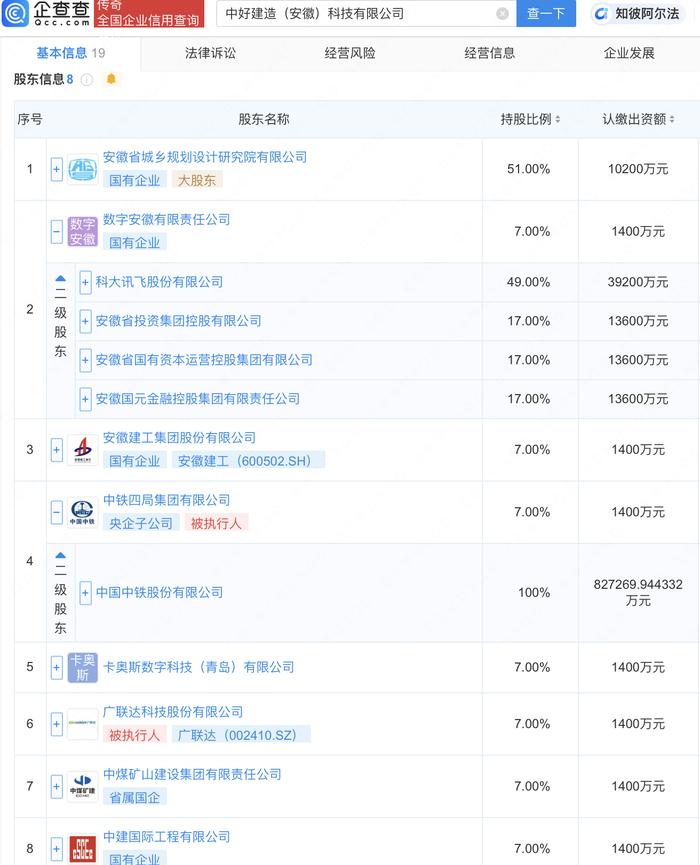The image size is (700, 865).
Task: Open 广联达科技股份有限公司 link
Action: tap(173, 712)
